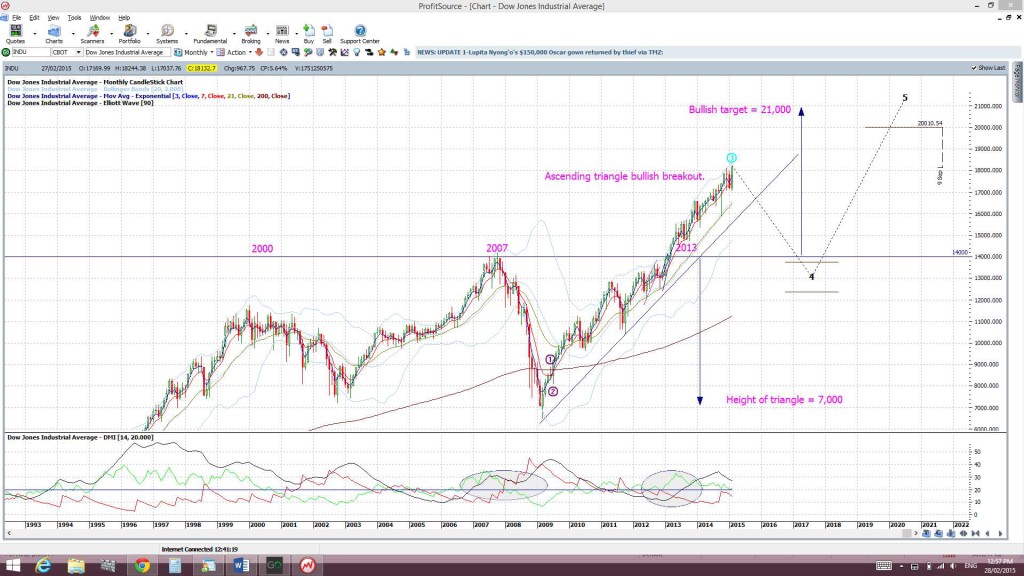Click the chart horizontal scrollbar left arrow
The image size is (1024, 576).
[9, 534]
